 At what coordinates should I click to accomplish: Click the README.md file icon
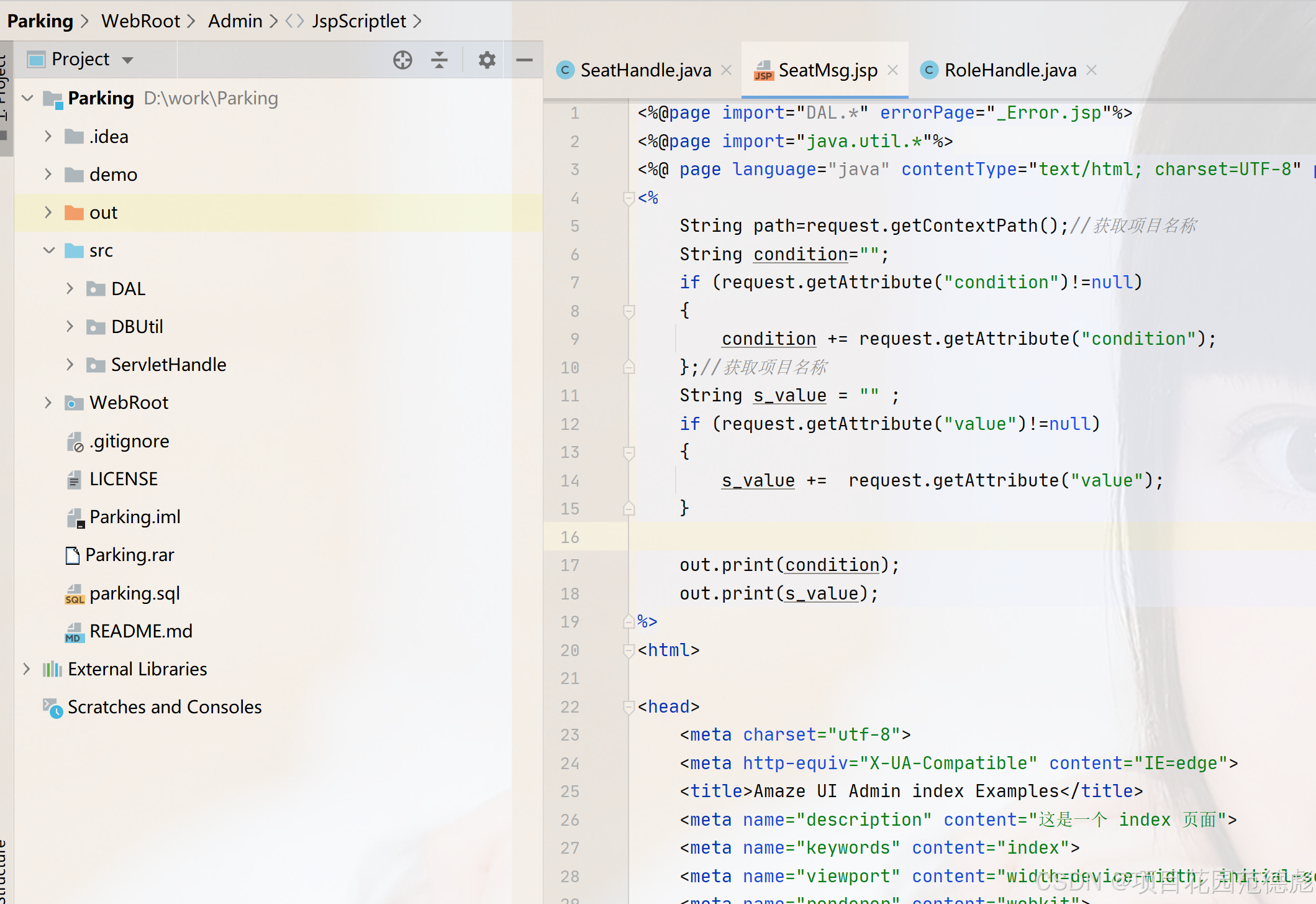point(74,632)
